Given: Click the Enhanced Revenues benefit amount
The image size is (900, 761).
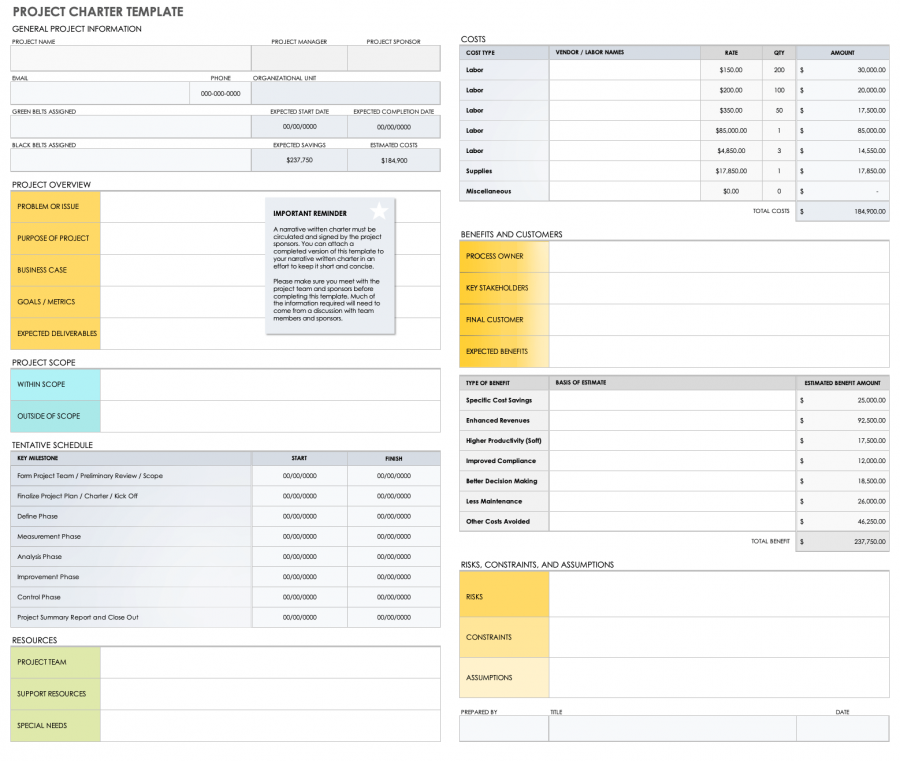Looking at the screenshot, I should pos(845,420).
